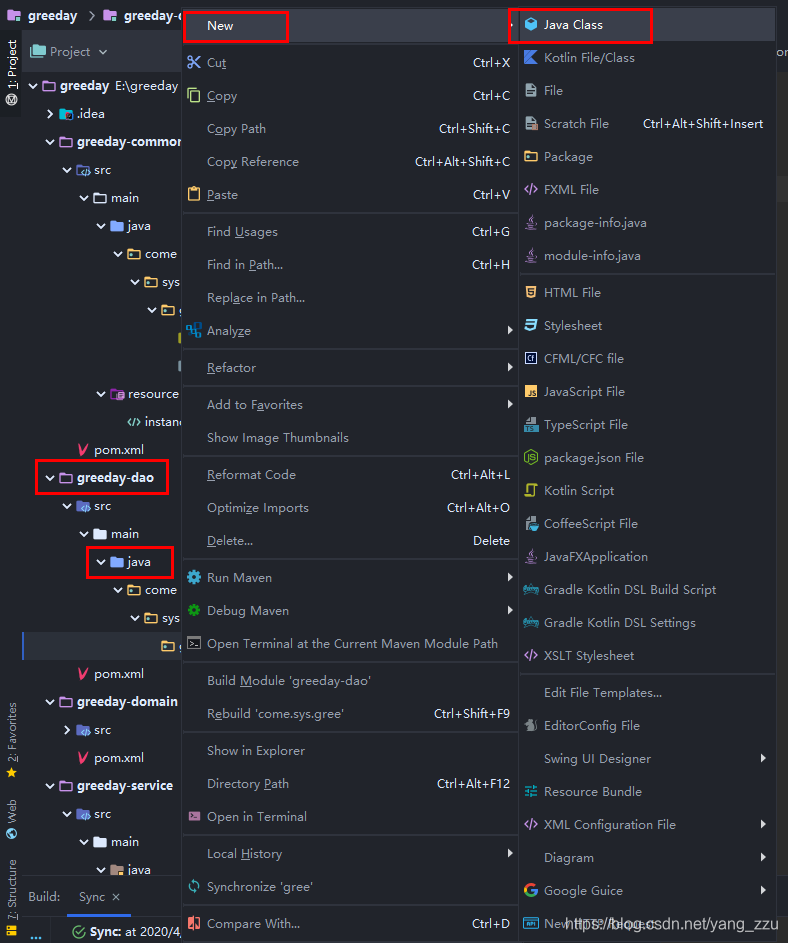
Task: Click the Cut scissors icon
Action: point(194,63)
